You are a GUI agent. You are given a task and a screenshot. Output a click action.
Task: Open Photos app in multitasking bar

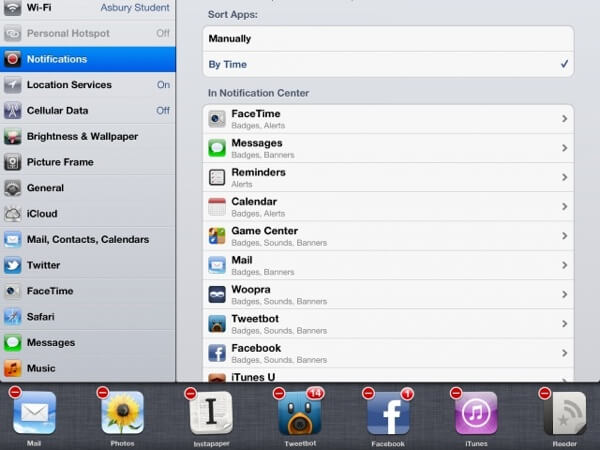click(122, 413)
